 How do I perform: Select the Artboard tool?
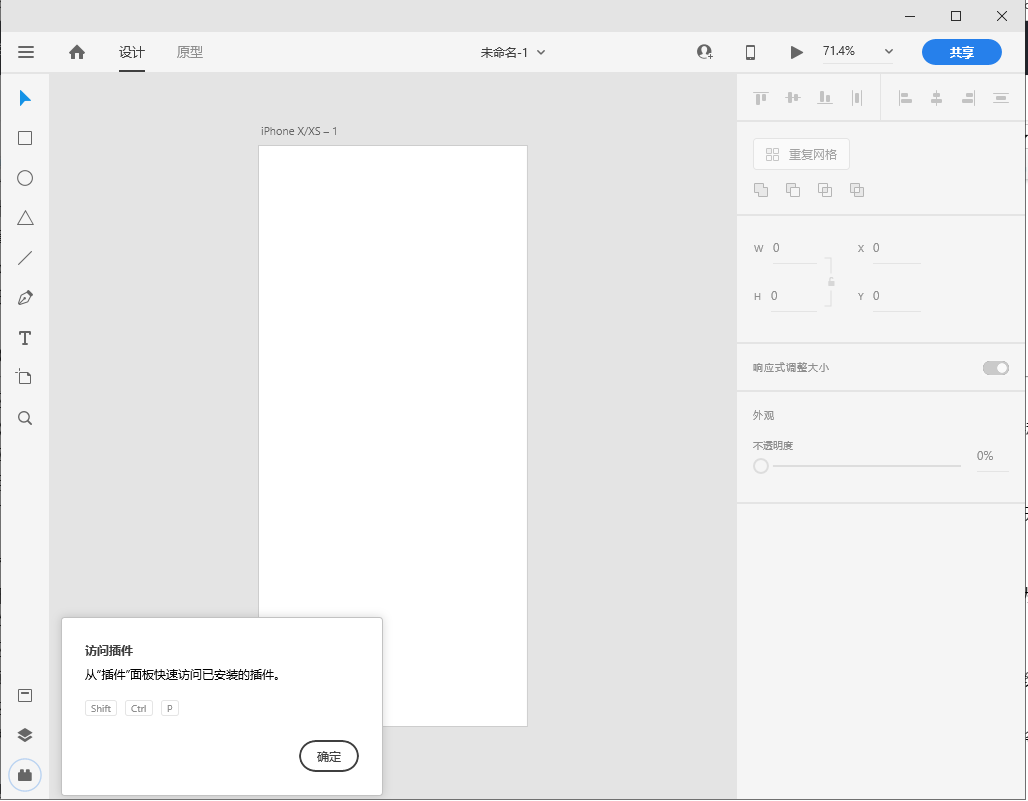point(24,377)
